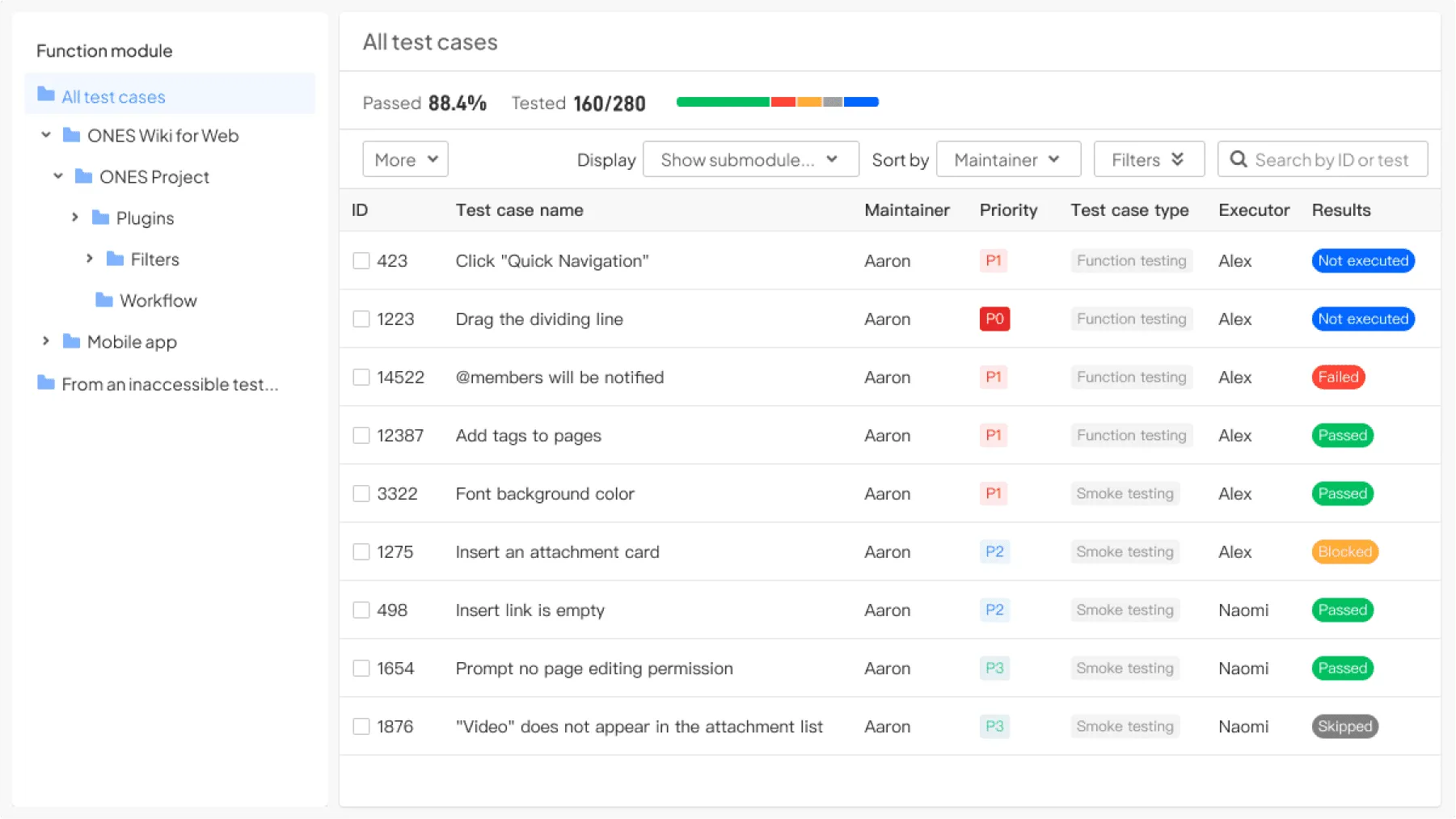Click the P0 priority badge

coord(994,319)
